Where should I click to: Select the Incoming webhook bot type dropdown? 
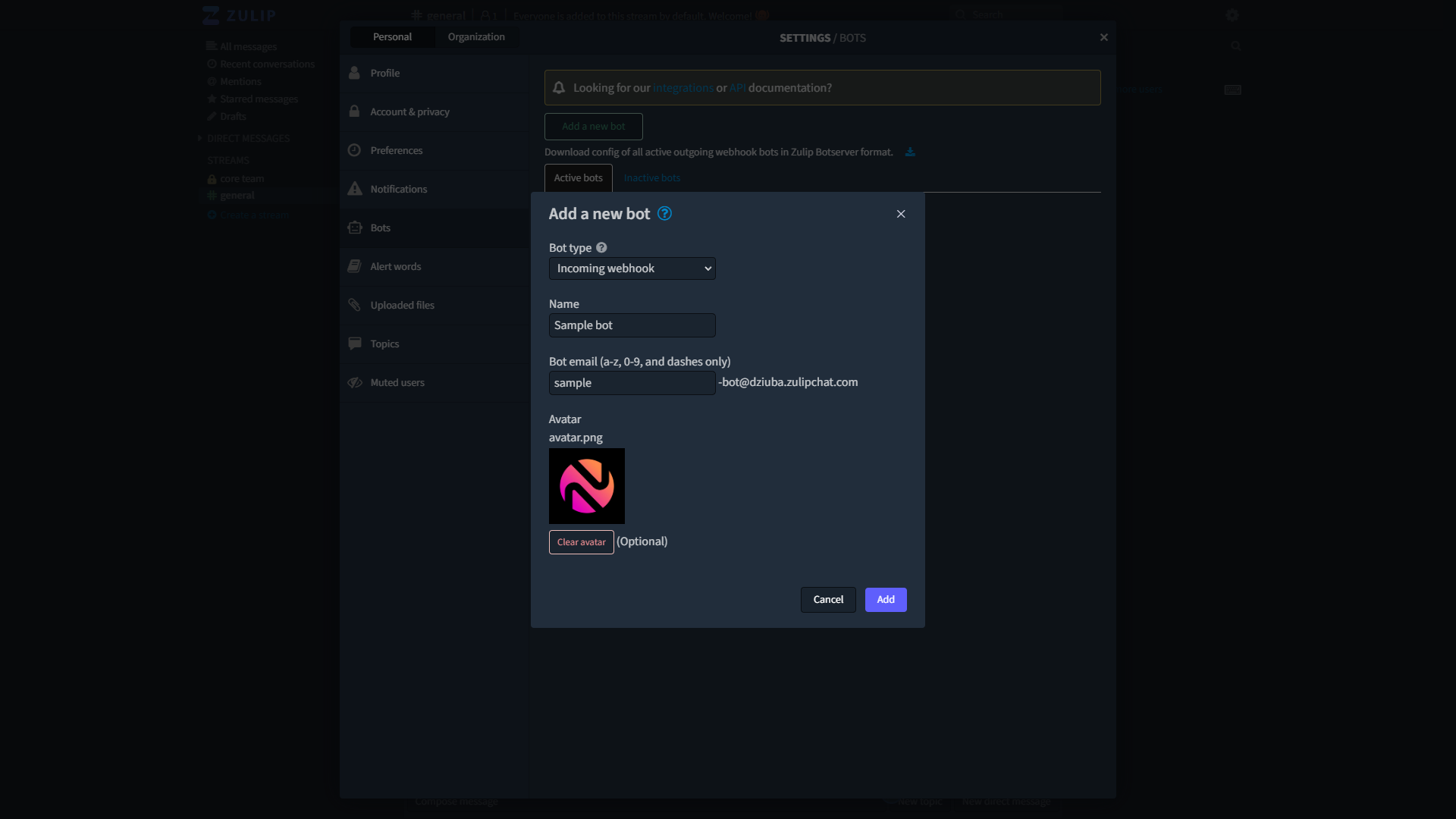click(632, 268)
